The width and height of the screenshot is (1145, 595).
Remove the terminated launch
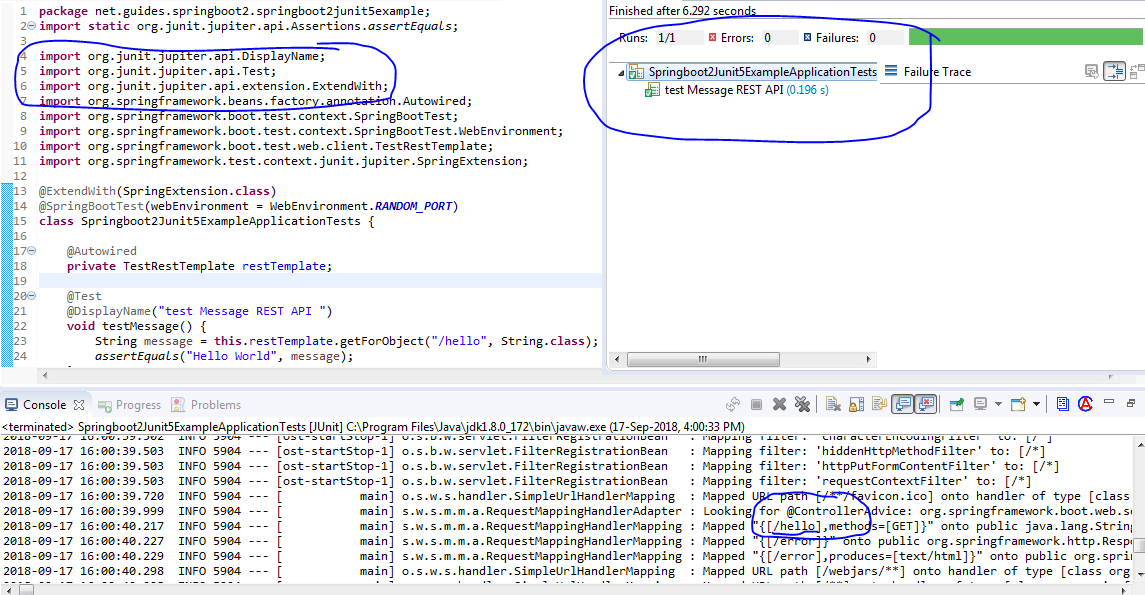pos(779,404)
